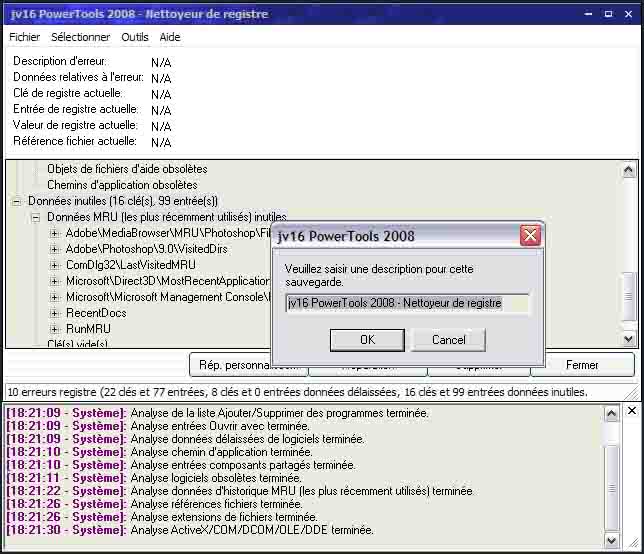Select Adobe\Photoshop\9.0\VisitedDirs row text
The image size is (644, 554).
146,249
